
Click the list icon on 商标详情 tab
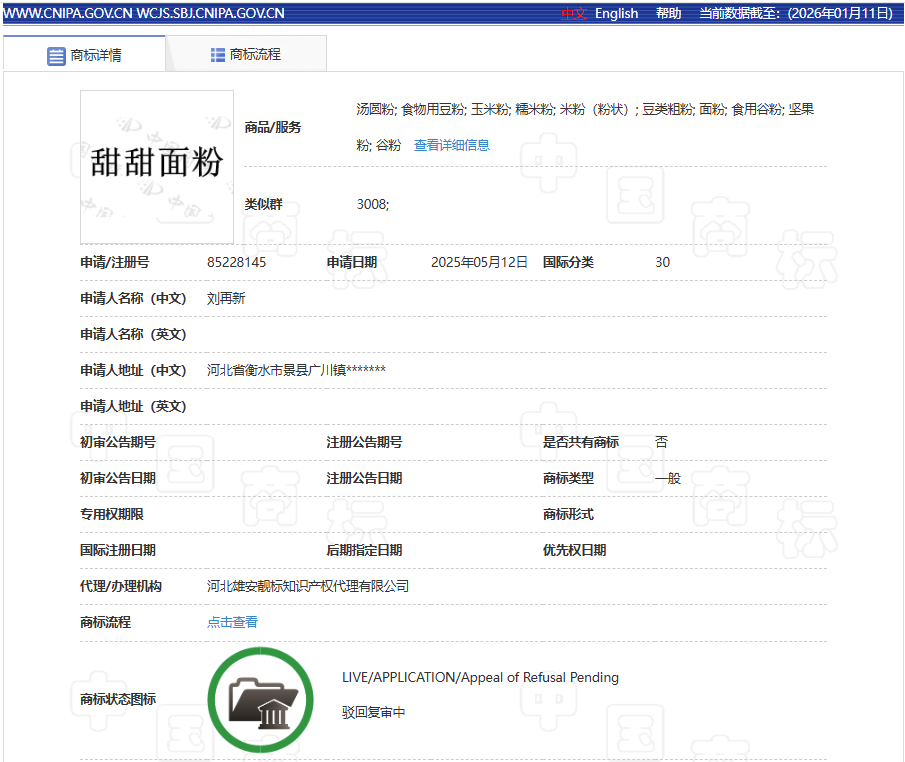click(x=56, y=56)
